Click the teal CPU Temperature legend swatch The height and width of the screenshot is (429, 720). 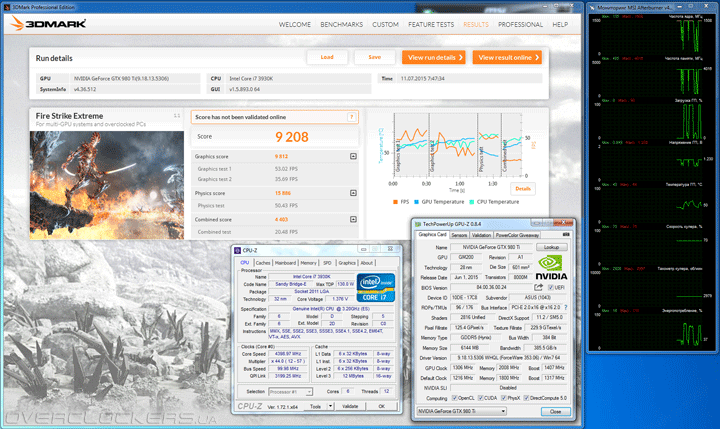coord(472,202)
